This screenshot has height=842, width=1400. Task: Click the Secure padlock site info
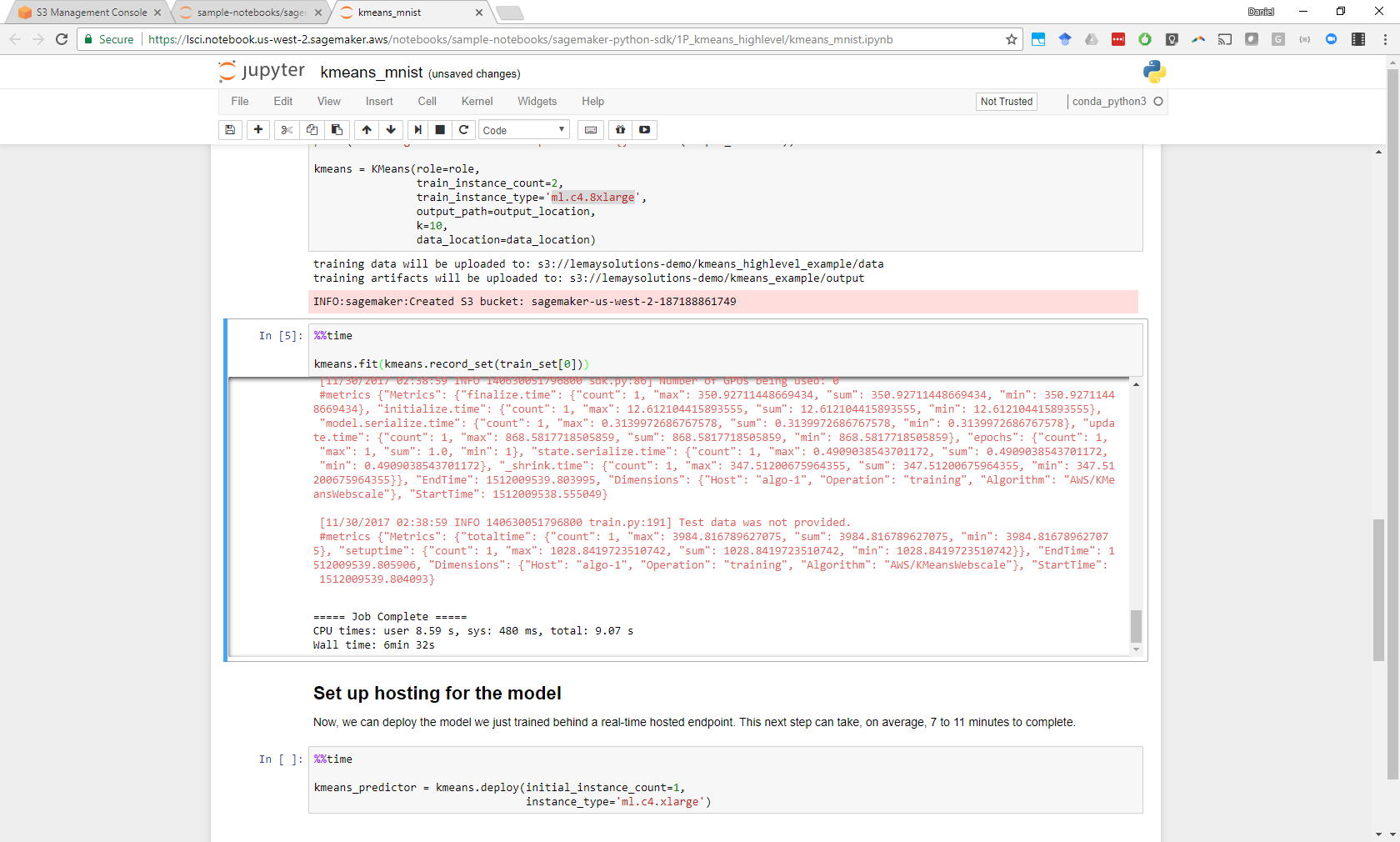[109, 39]
